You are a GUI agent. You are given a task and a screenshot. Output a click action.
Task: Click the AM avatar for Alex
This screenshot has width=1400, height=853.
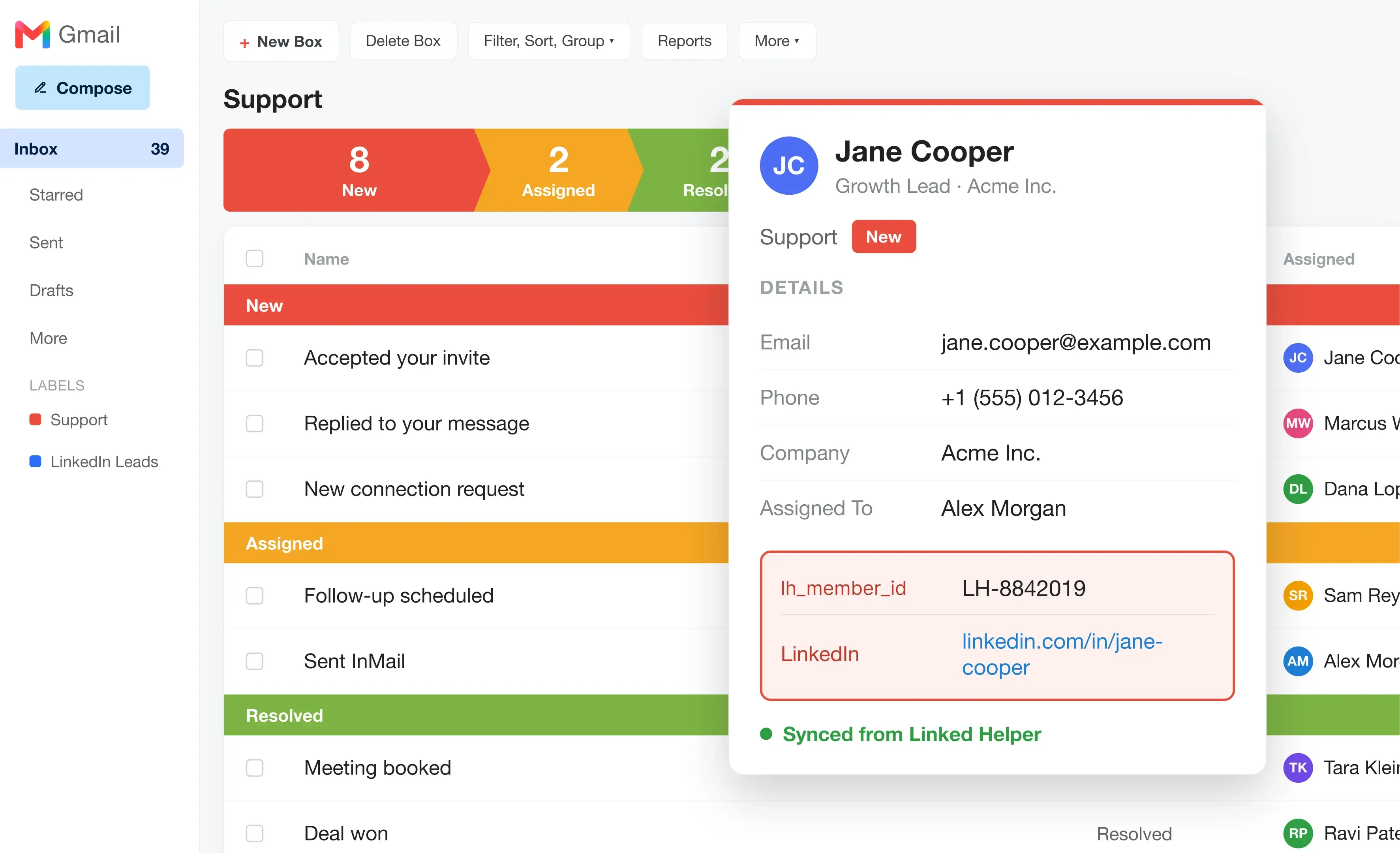pos(1298,661)
